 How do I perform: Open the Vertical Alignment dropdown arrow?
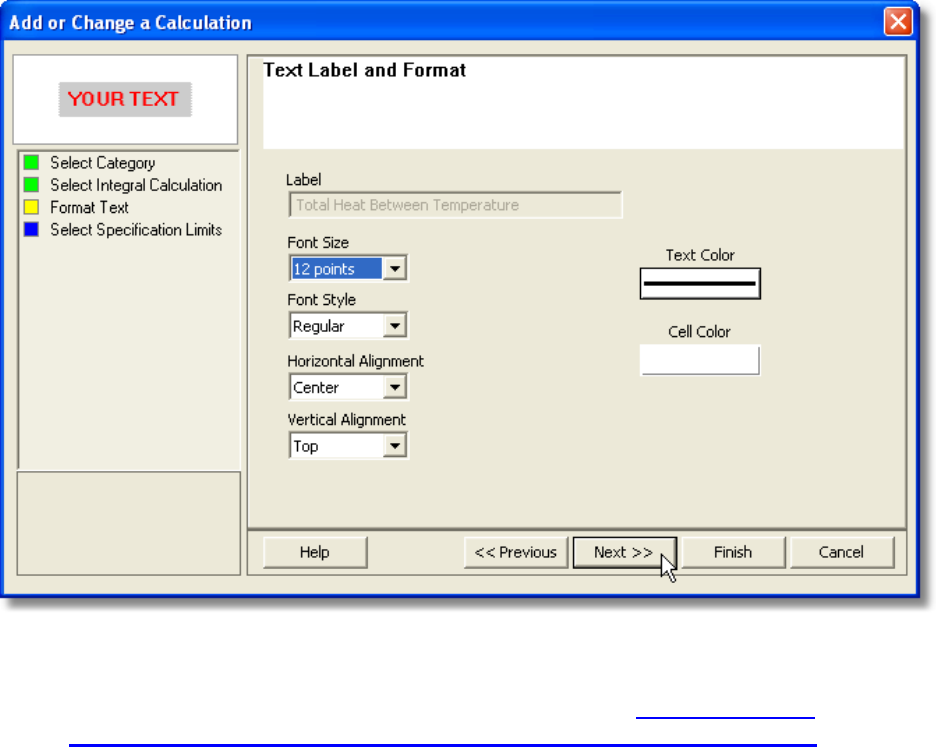point(395,445)
